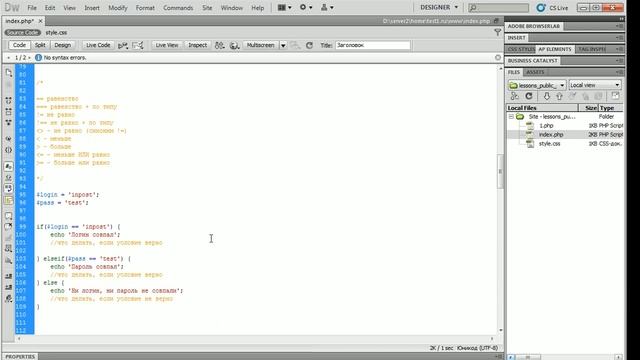
Task: Open the style.css related file
Action: pos(56,32)
